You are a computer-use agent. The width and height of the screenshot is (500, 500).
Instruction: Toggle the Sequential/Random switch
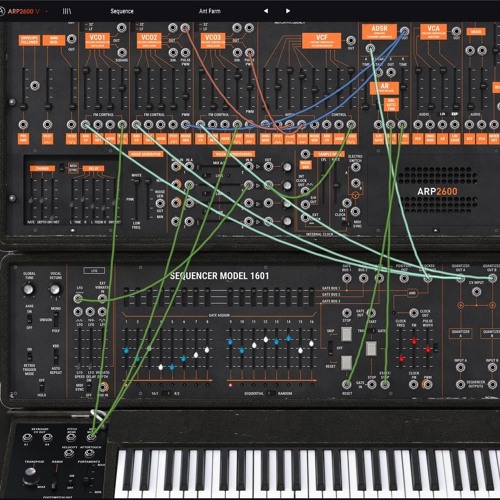(x=271, y=393)
